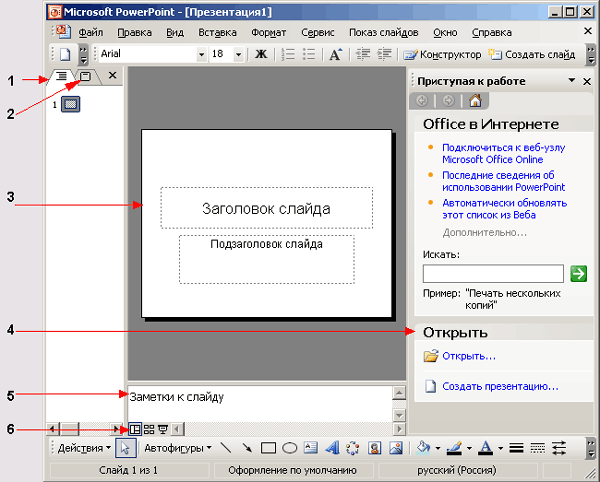Viewport: 600px width, 482px height.
Task: Switch to Slide Sorter view
Action: 149,429
